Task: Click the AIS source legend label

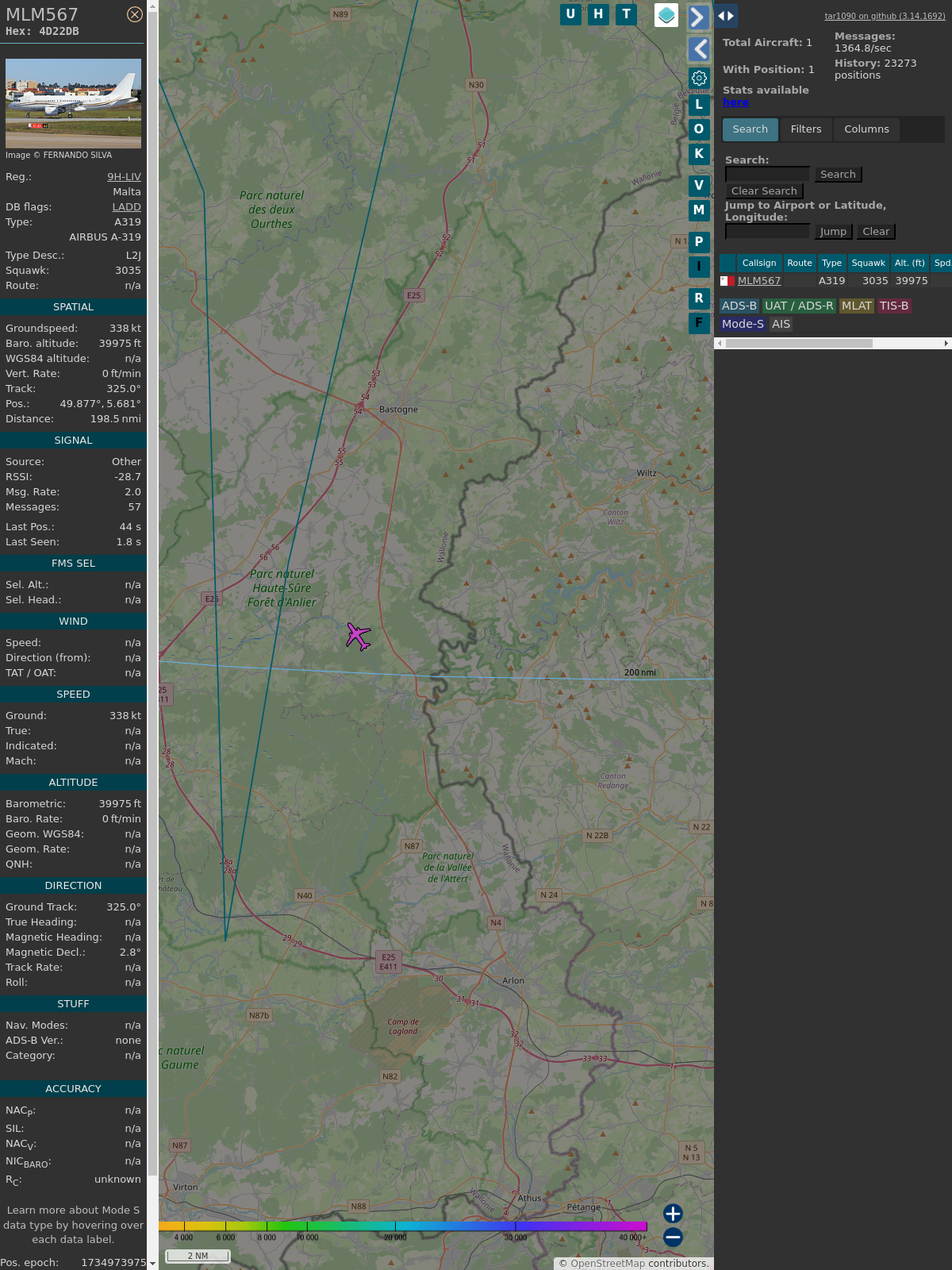Action: pyautogui.click(x=781, y=324)
